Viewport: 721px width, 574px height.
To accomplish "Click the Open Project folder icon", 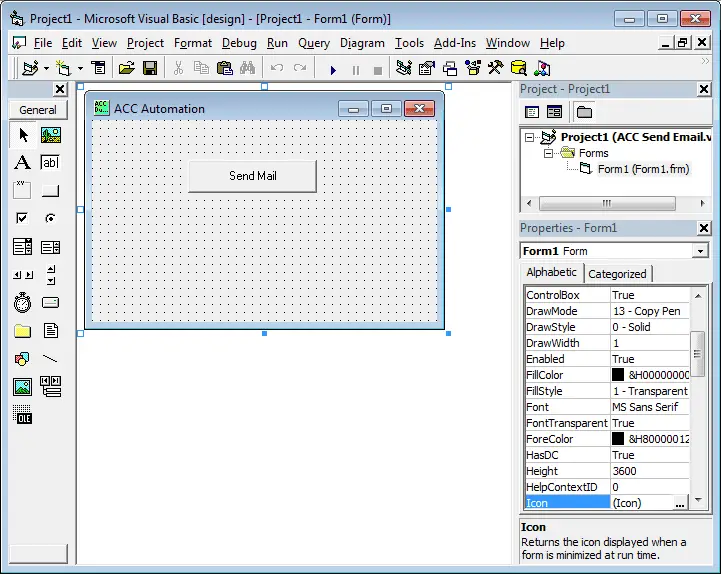I will 126,69.
